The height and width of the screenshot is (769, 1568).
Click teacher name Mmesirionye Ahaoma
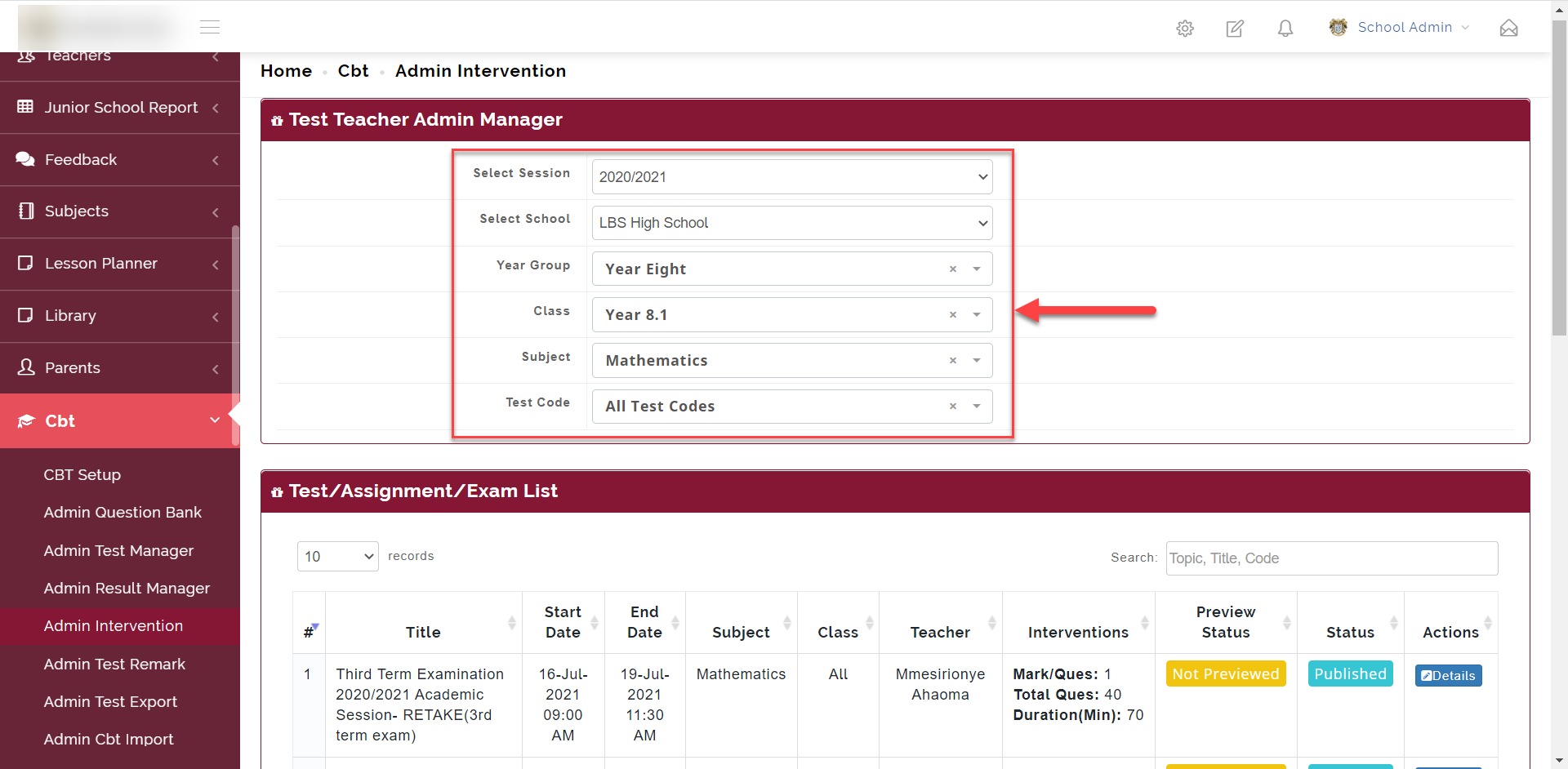tap(940, 684)
